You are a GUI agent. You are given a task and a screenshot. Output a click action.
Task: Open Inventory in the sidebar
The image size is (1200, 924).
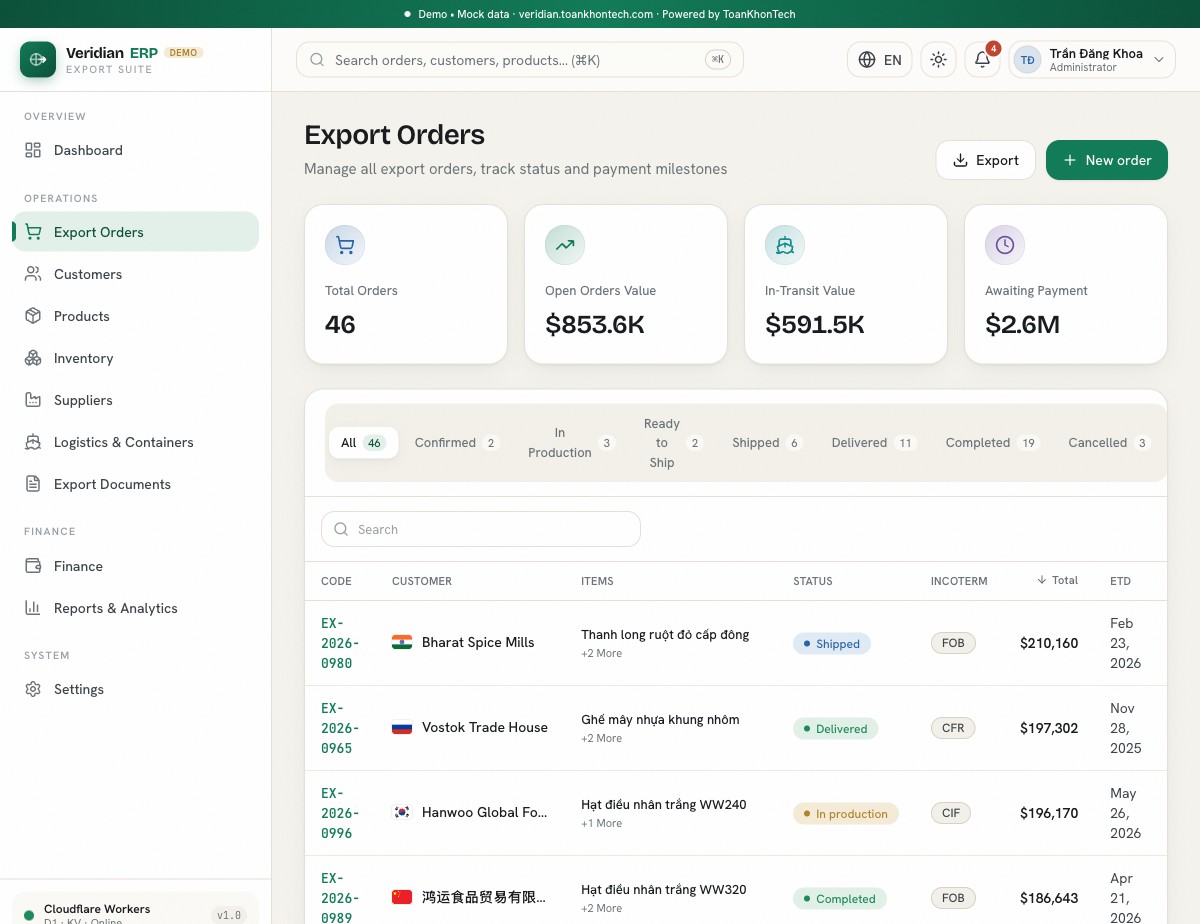135,358
